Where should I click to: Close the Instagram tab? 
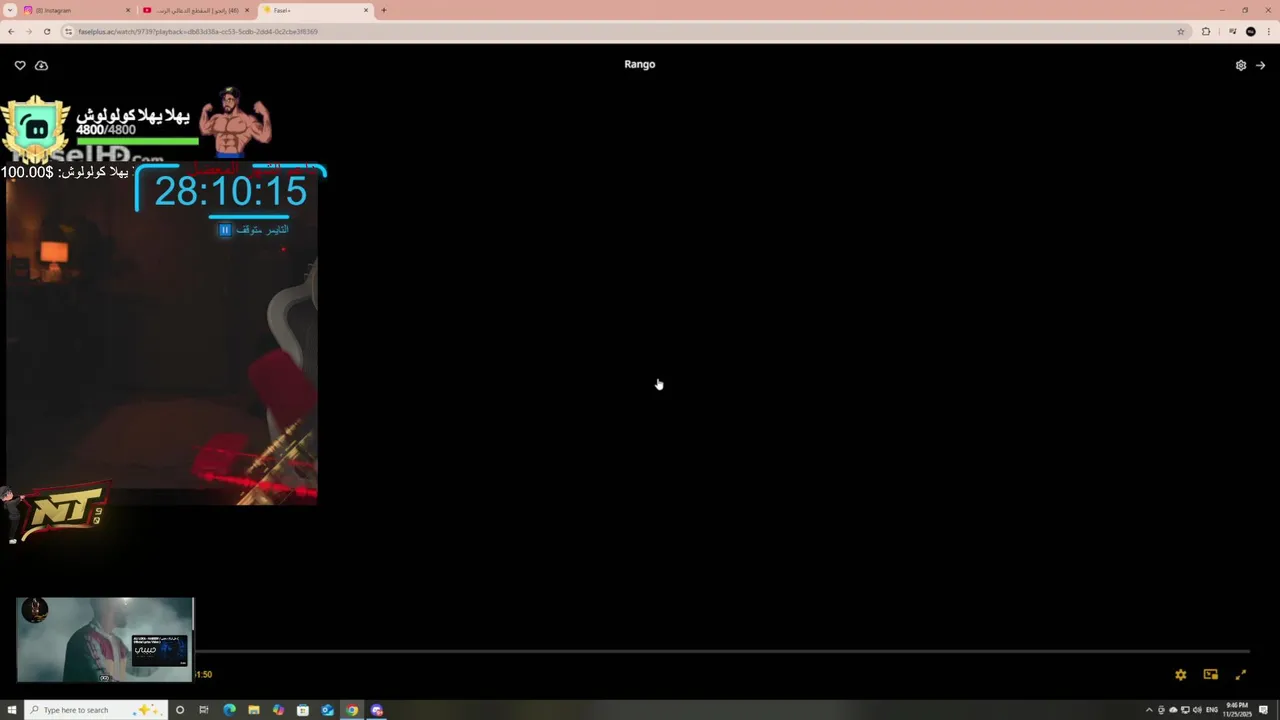(128, 10)
